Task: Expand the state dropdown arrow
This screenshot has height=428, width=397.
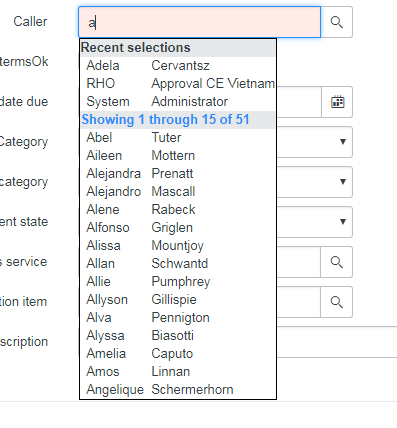Action: tap(343, 222)
